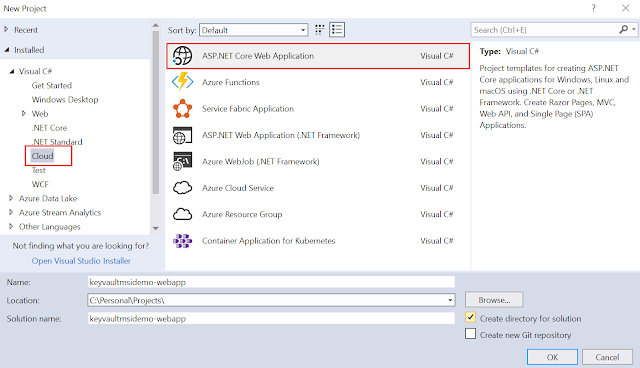
Task: Click the Azure WebJob template icon
Action: tap(182, 162)
